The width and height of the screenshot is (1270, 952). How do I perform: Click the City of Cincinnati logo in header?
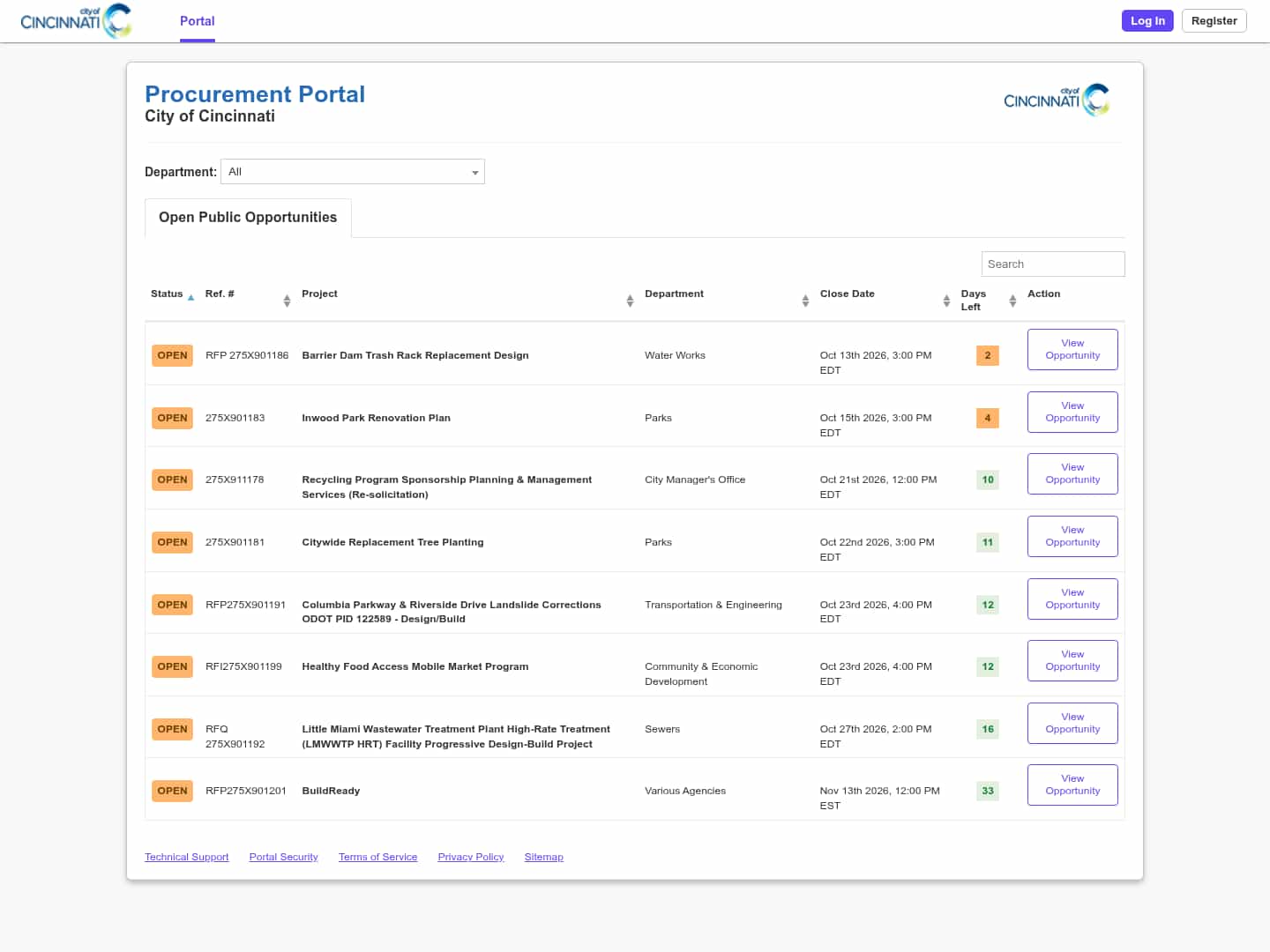[76, 20]
